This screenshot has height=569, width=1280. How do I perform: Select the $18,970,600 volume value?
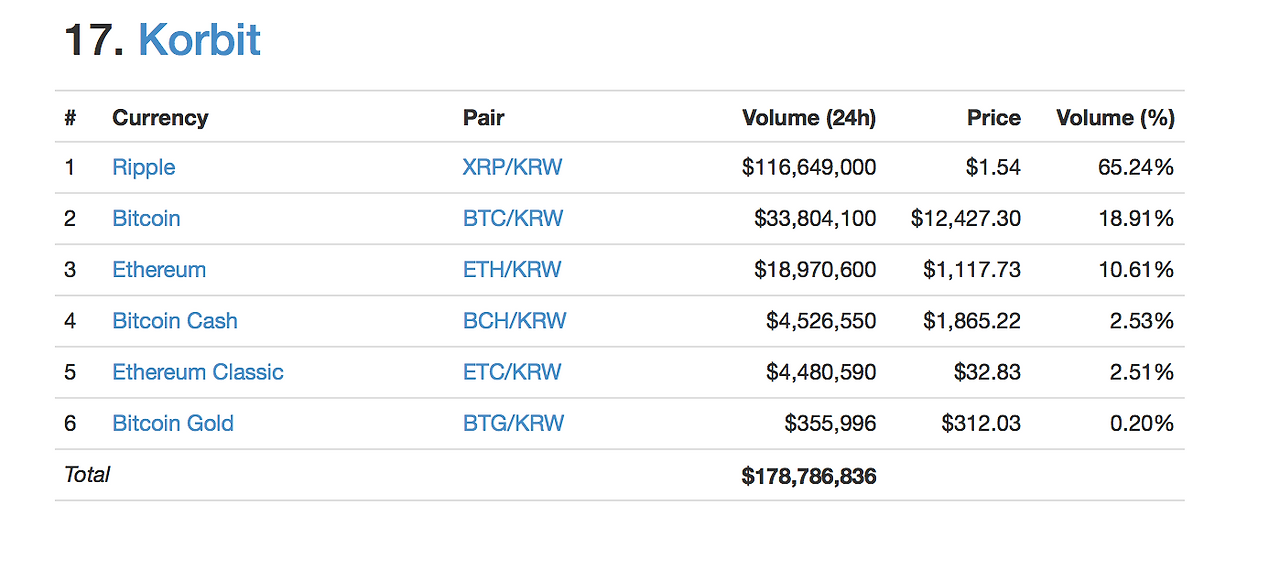coord(815,269)
